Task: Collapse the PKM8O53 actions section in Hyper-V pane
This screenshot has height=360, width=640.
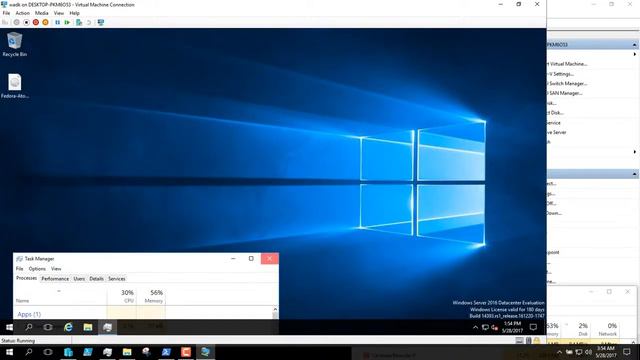Action: (x=634, y=44)
